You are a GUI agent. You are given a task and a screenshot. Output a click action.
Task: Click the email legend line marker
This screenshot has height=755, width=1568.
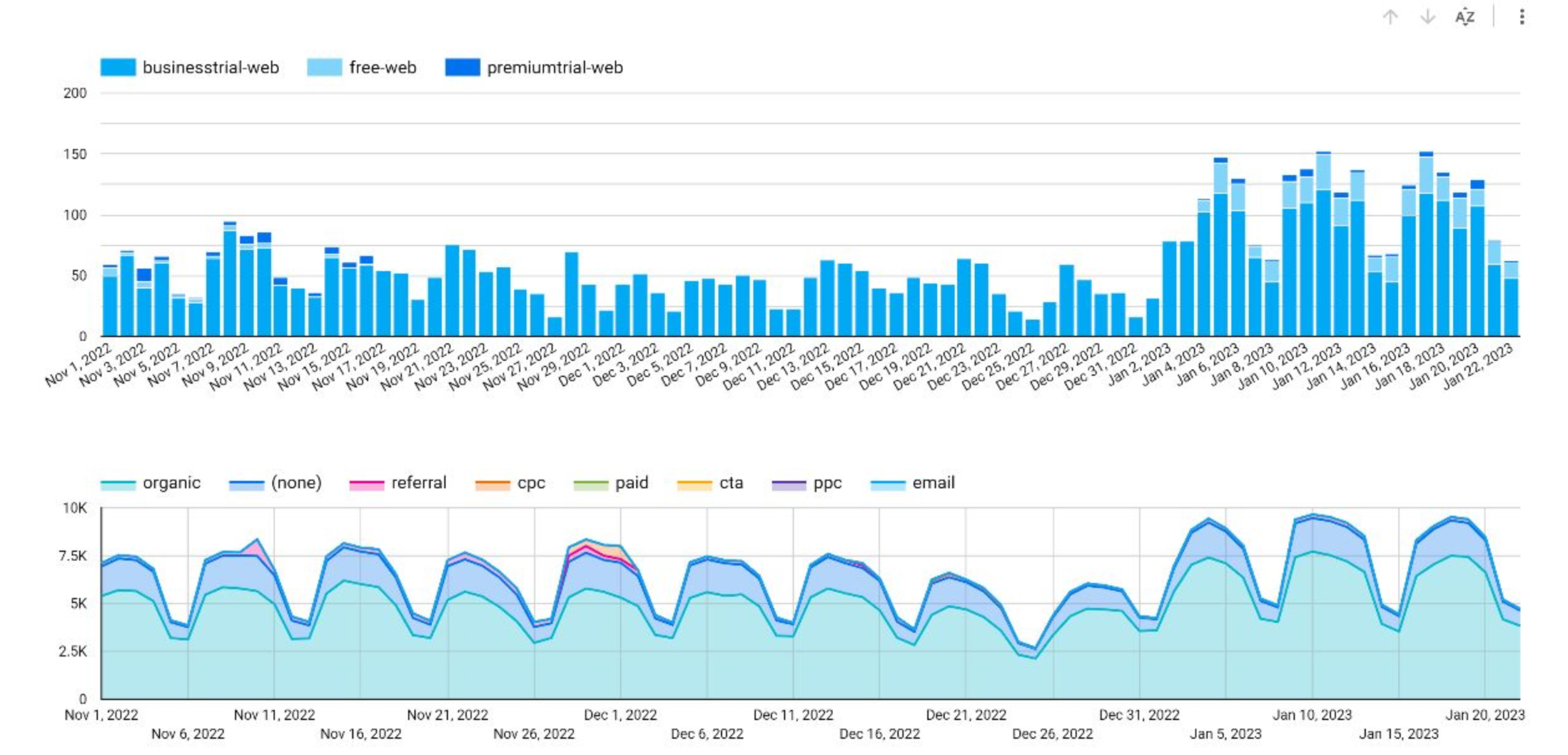click(888, 485)
